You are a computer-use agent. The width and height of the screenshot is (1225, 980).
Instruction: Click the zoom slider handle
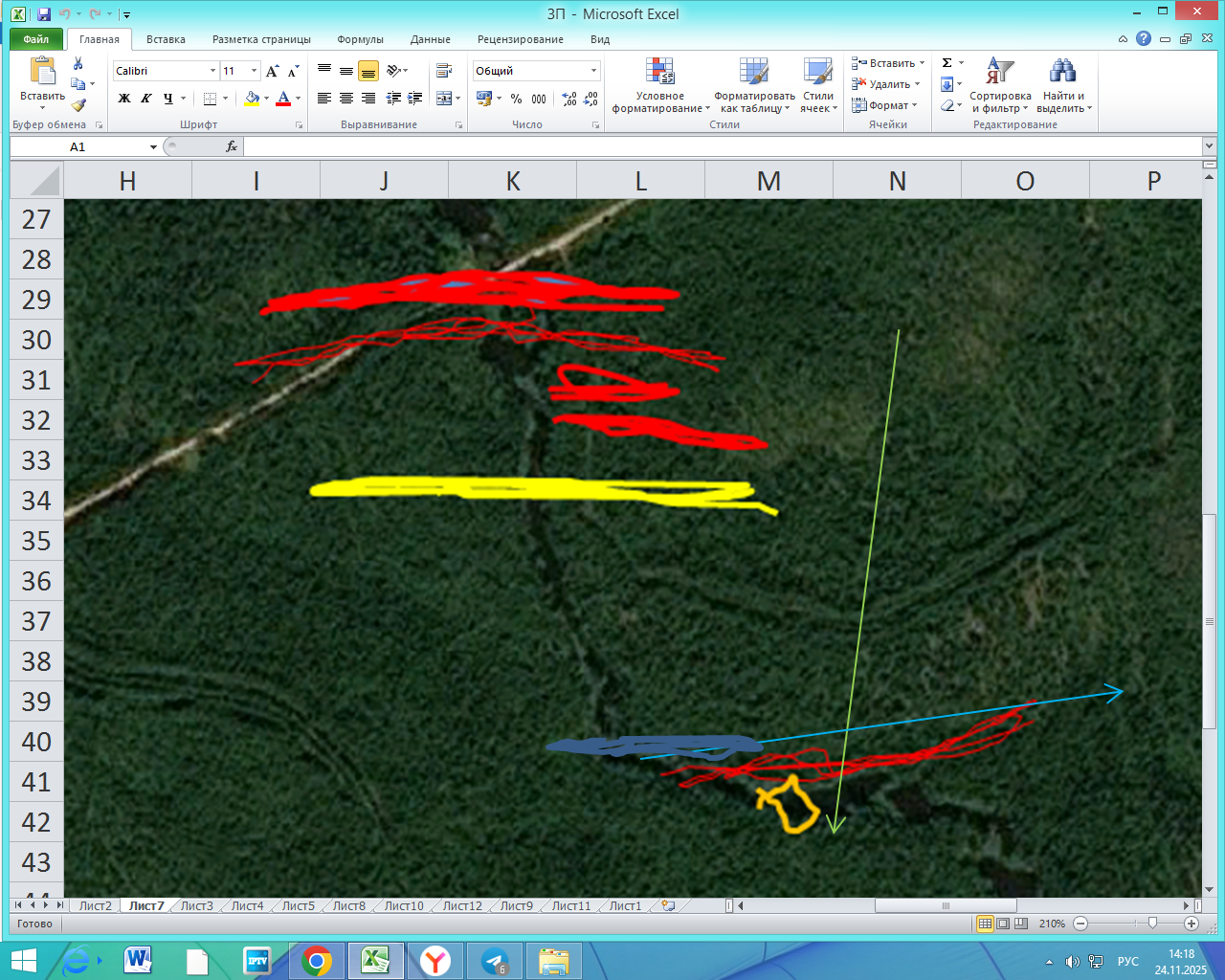[1152, 923]
